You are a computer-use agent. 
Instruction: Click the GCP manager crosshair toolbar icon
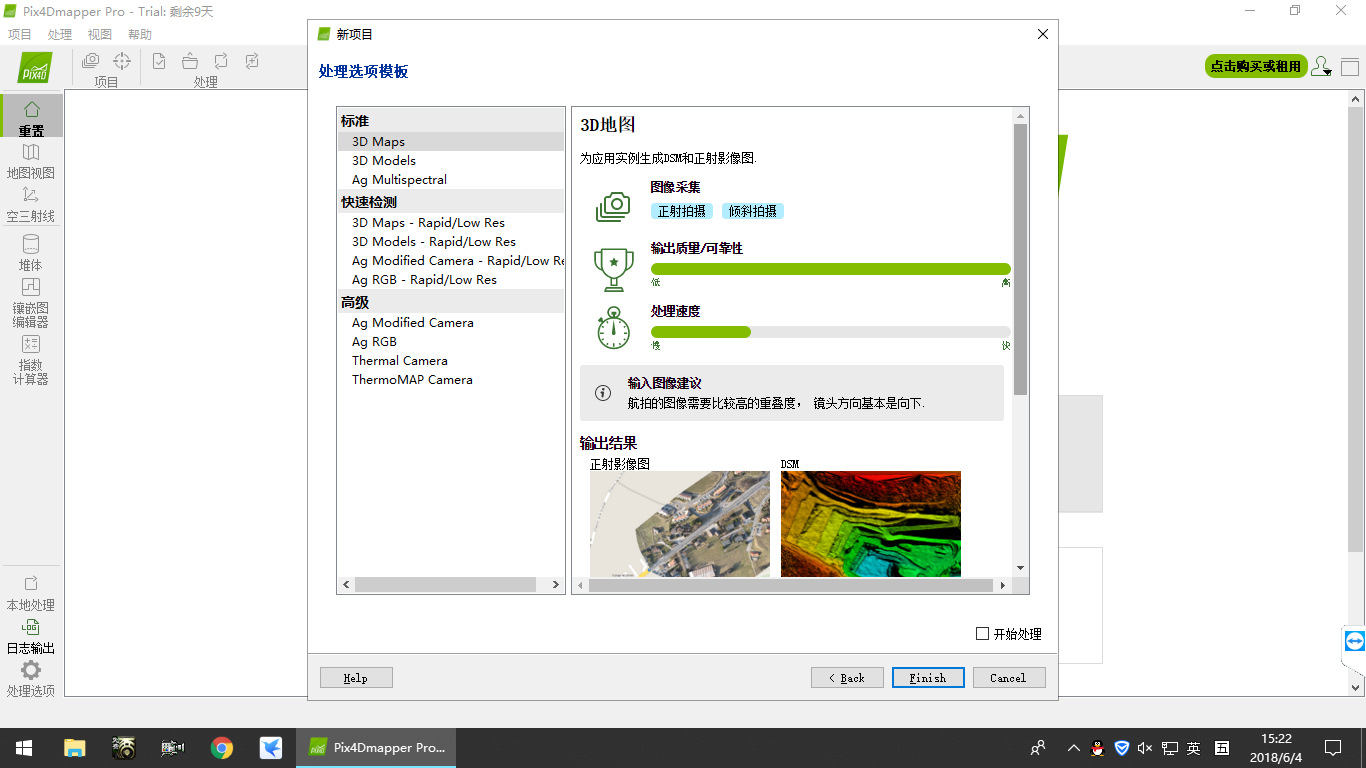point(122,61)
